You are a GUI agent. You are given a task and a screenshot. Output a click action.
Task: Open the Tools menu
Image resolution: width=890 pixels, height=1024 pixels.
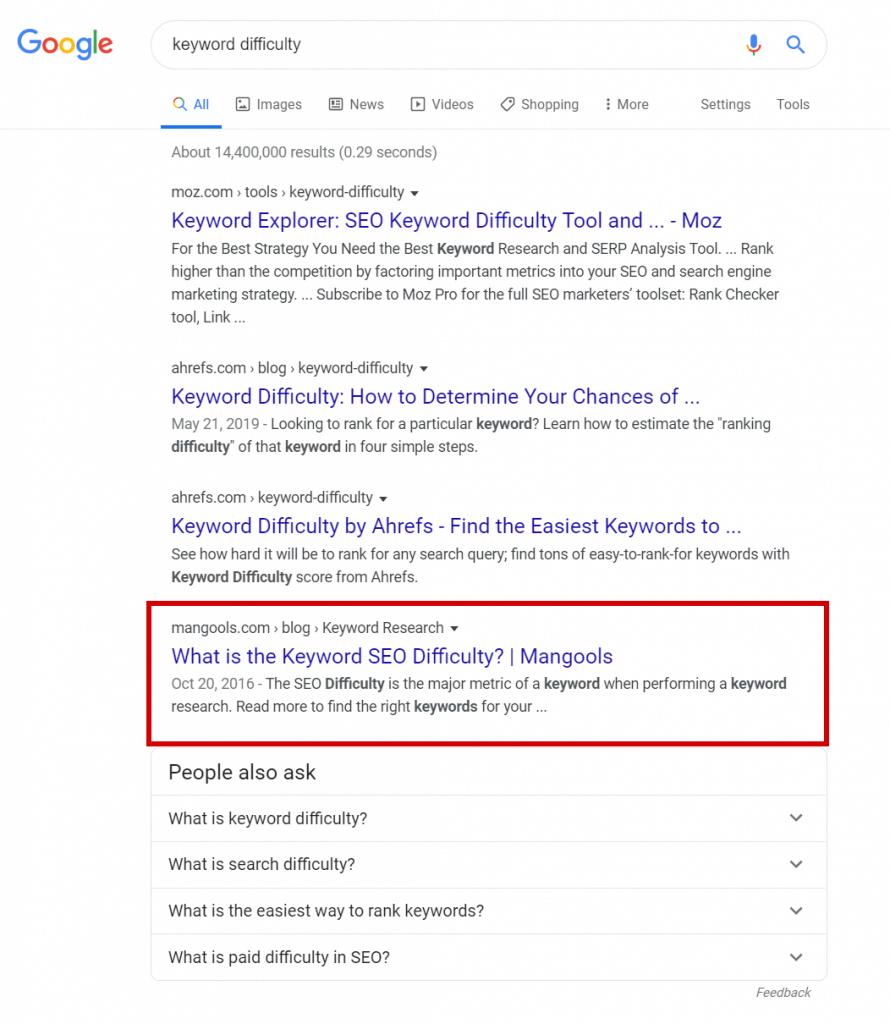pos(793,104)
